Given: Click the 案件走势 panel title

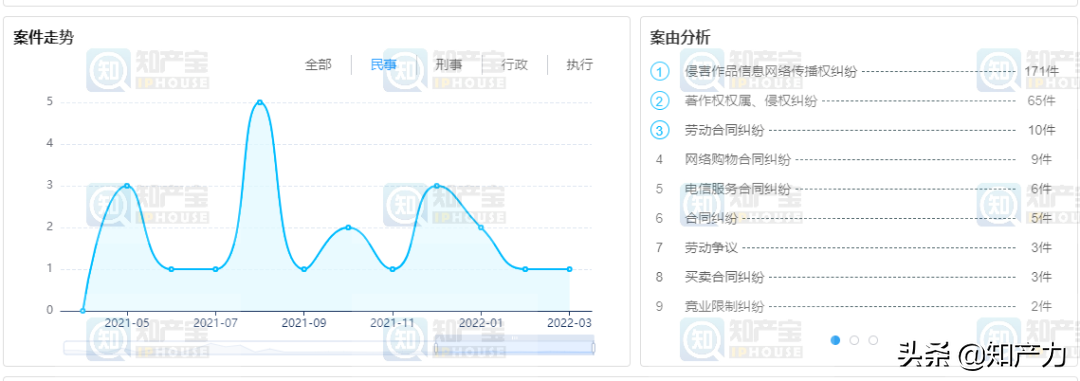Looking at the screenshot, I should [43, 38].
